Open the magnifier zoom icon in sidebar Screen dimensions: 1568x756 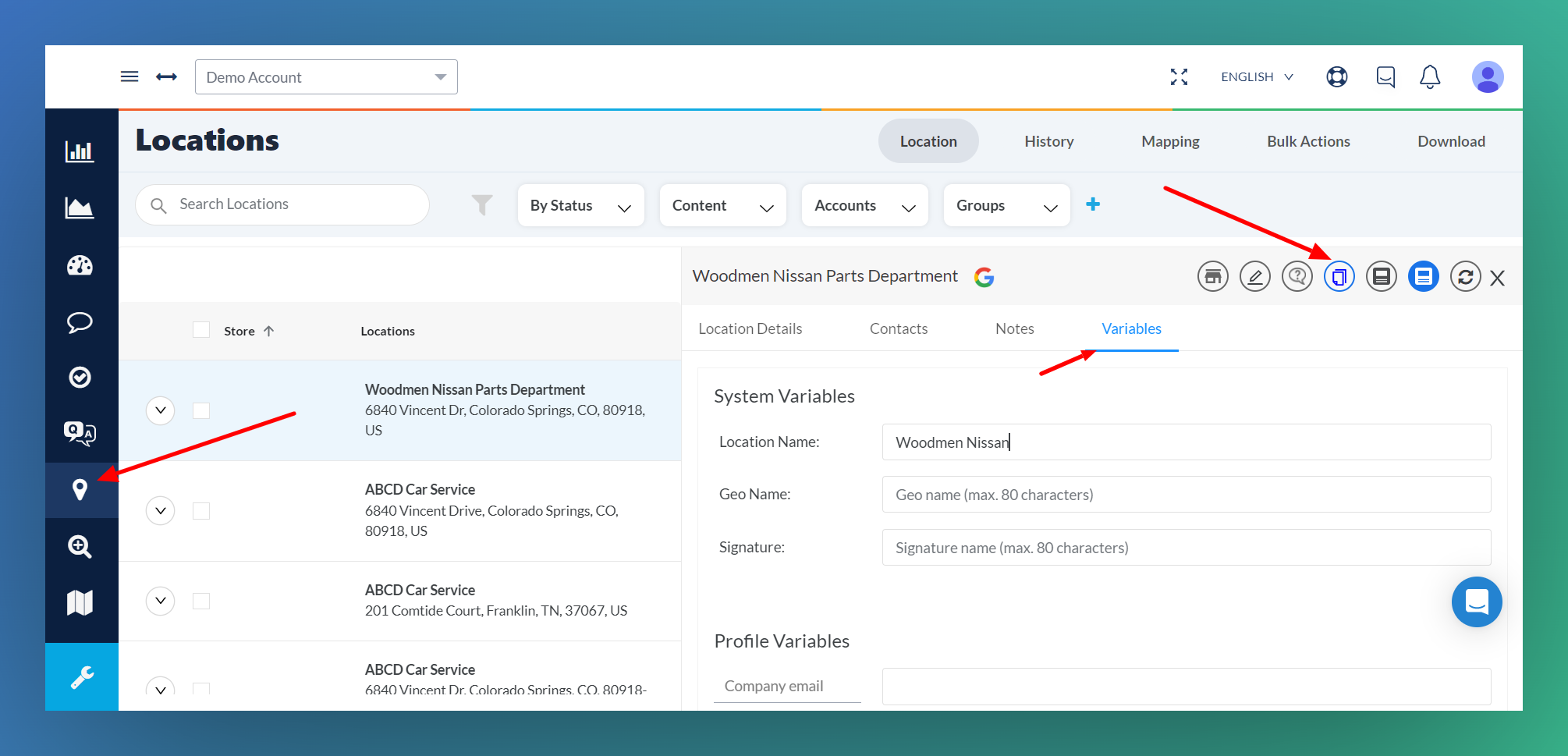80,546
